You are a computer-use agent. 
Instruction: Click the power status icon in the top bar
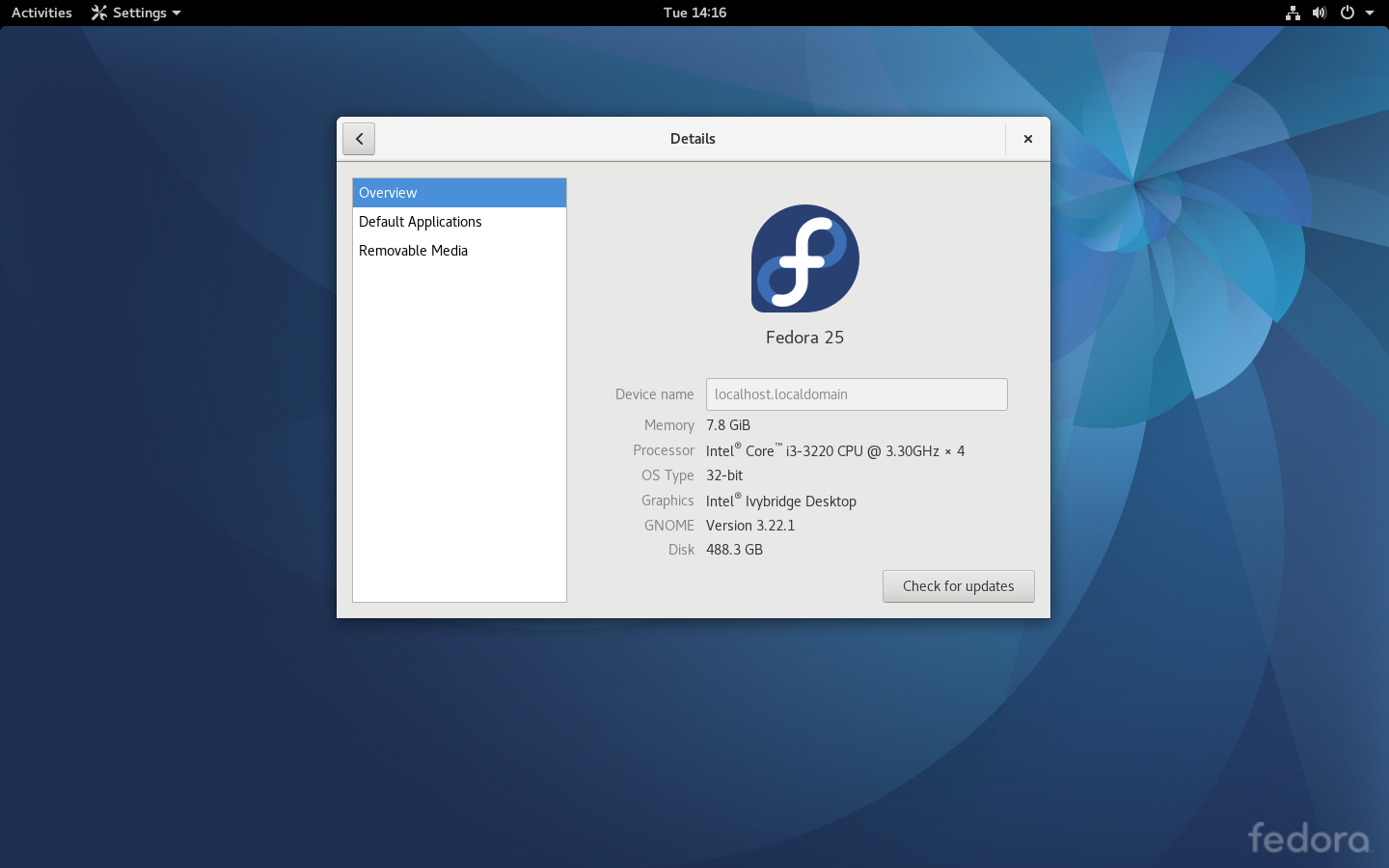(1347, 13)
